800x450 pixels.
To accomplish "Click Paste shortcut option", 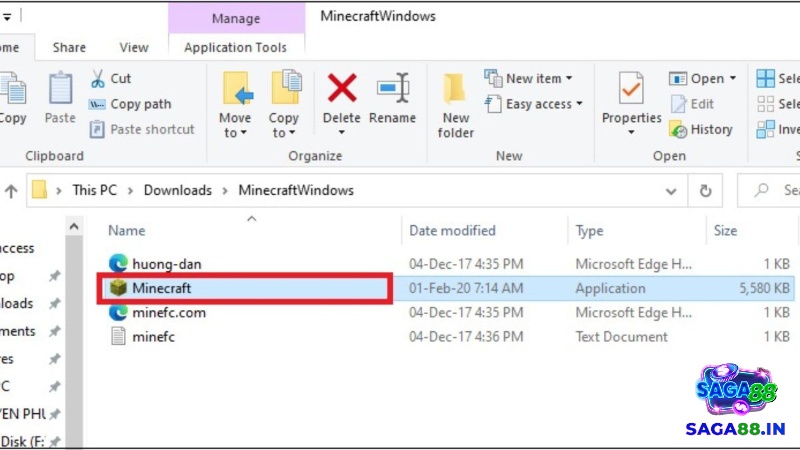I will click(142, 129).
